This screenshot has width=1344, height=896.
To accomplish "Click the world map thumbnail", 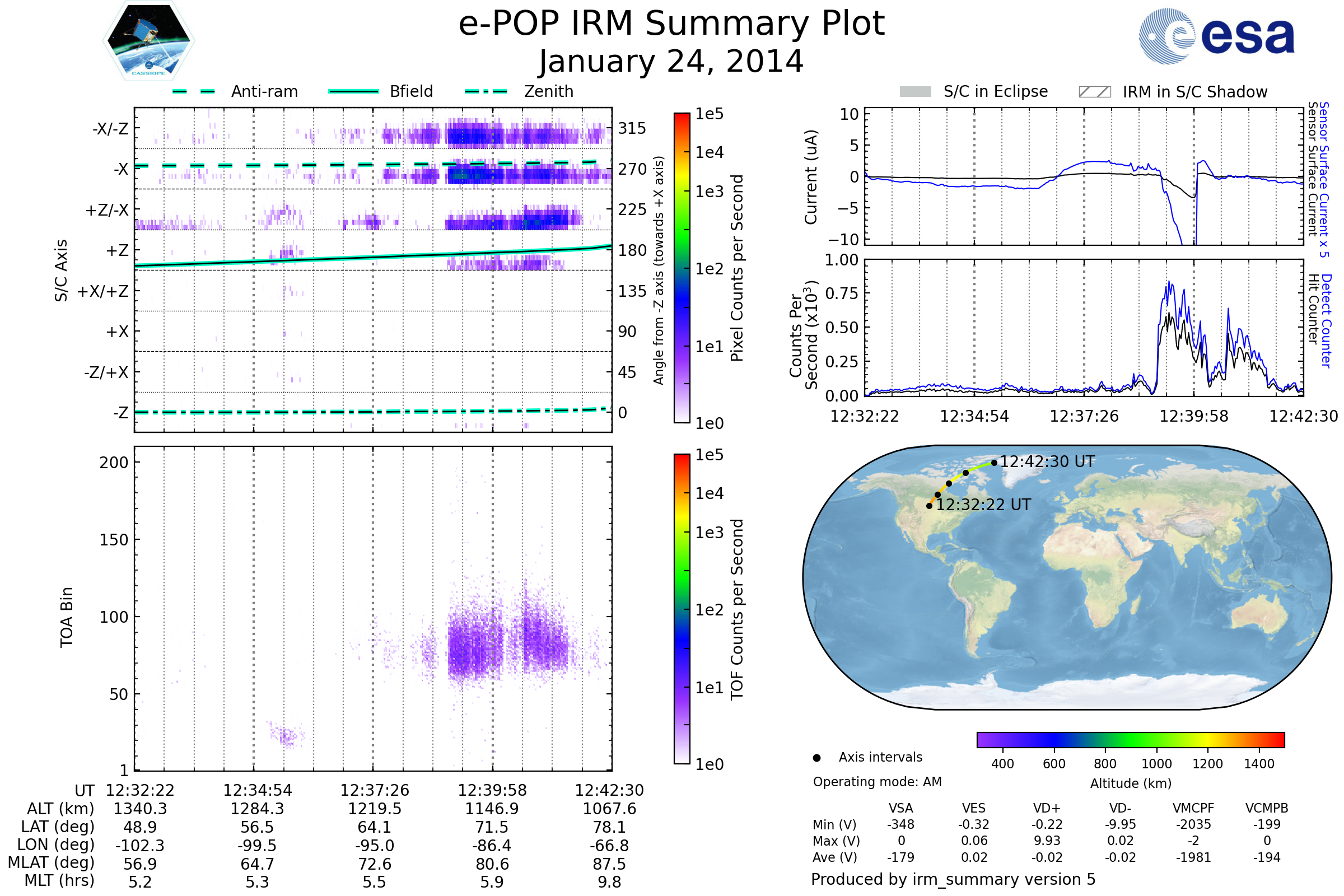I will [1066, 577].
